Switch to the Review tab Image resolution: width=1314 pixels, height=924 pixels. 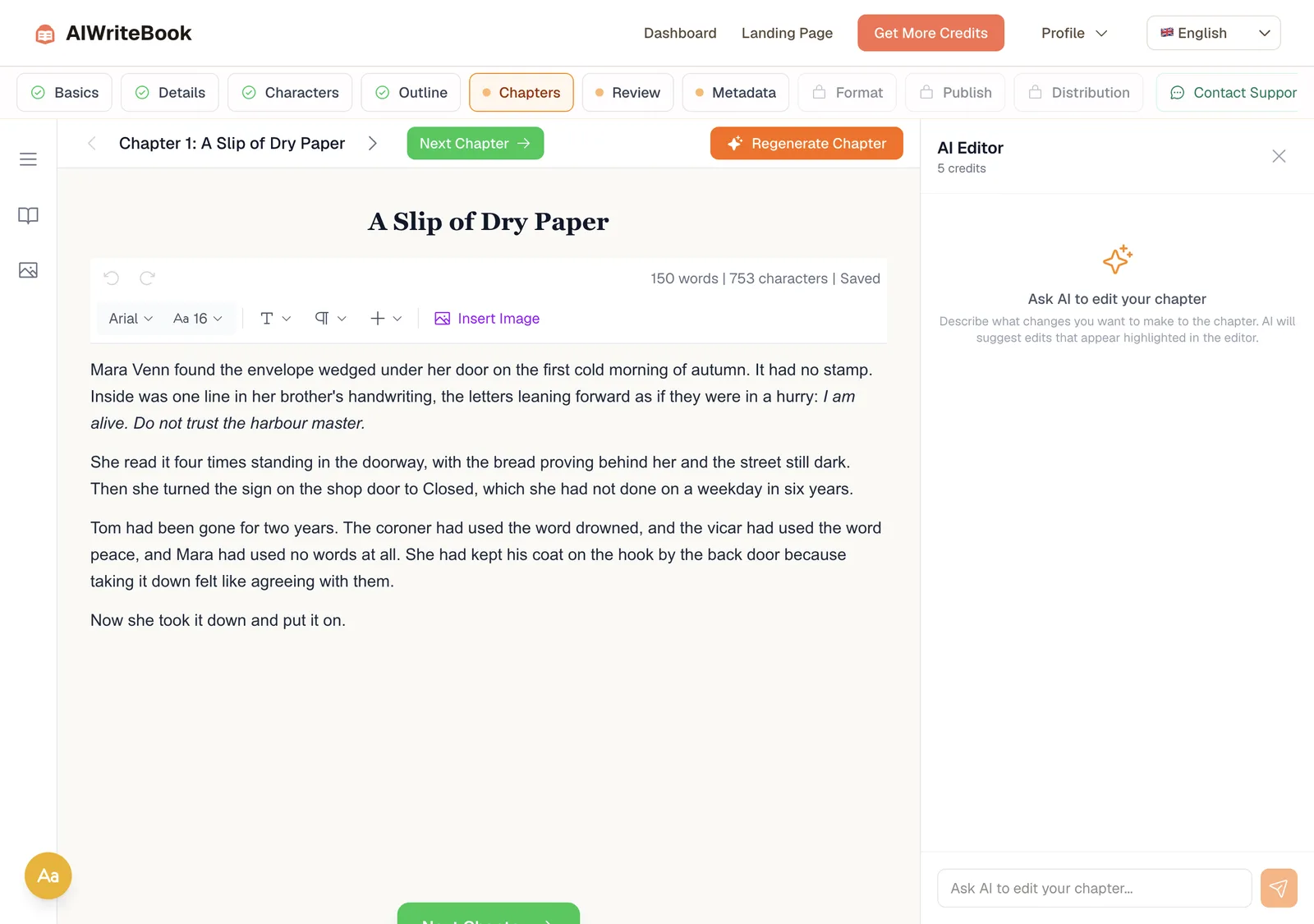pos(627,93)
